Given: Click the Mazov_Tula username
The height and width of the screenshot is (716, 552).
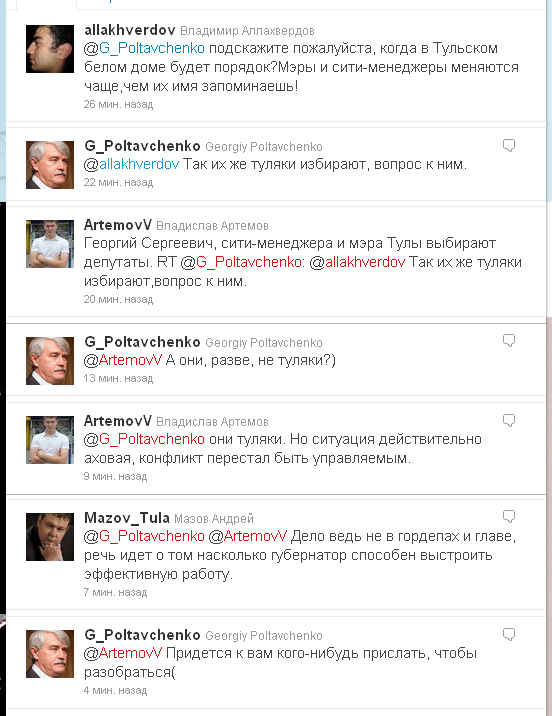Looking at the screenshot, I should tap(127, 518).
